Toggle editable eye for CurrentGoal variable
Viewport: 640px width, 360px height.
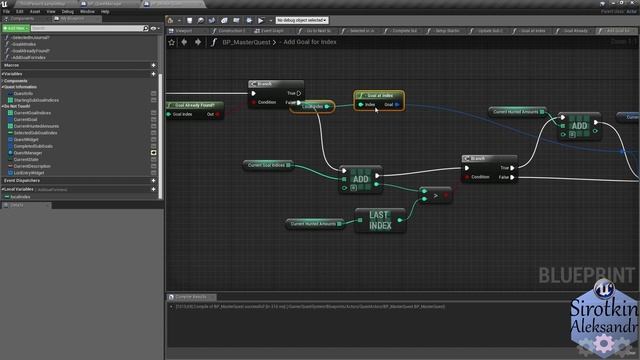point(153,120)
